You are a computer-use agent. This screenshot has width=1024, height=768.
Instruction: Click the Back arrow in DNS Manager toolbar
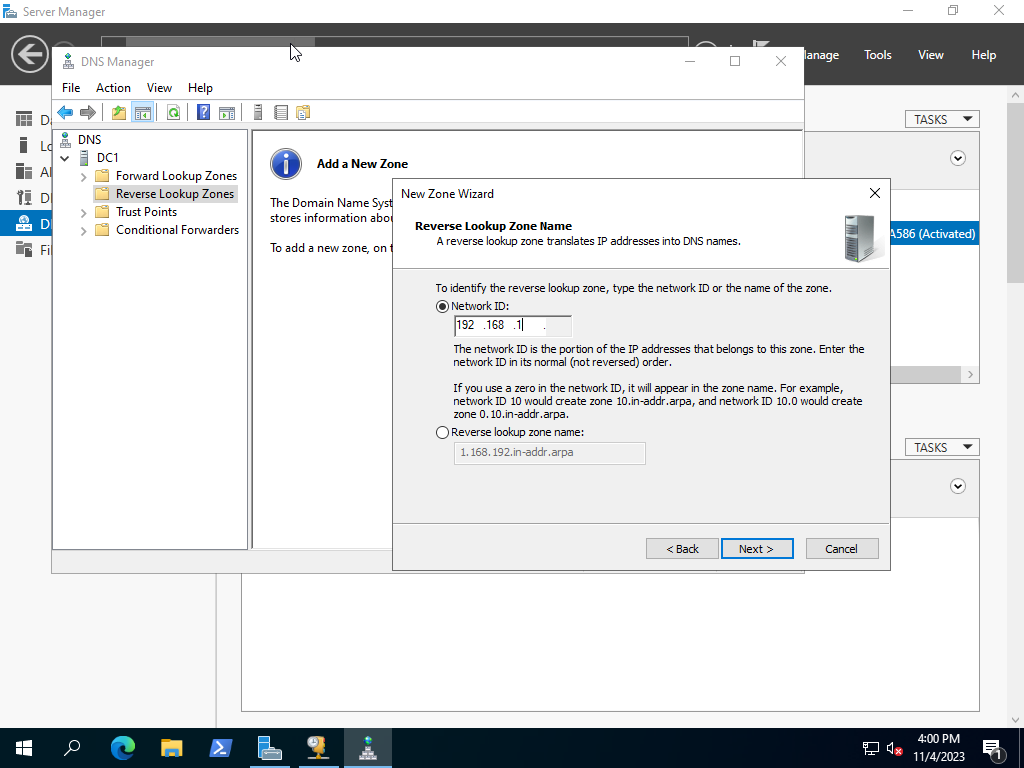(65, 113)
